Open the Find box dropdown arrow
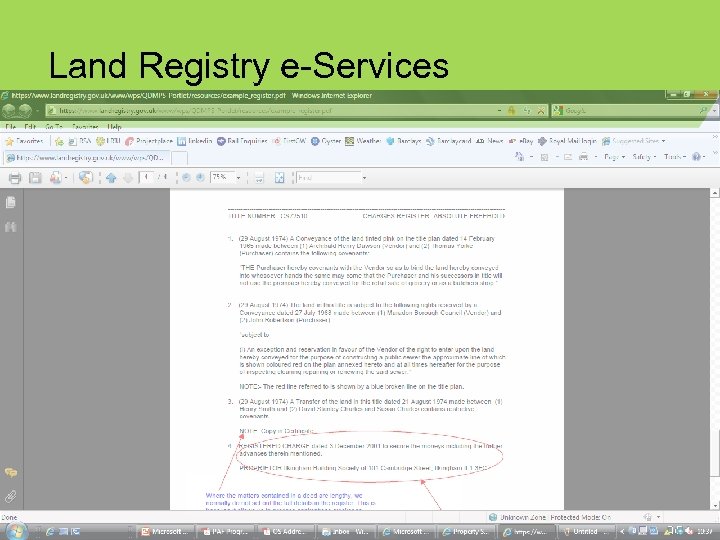The height and width of the screenshot is (540, 720). coord(364,178)
